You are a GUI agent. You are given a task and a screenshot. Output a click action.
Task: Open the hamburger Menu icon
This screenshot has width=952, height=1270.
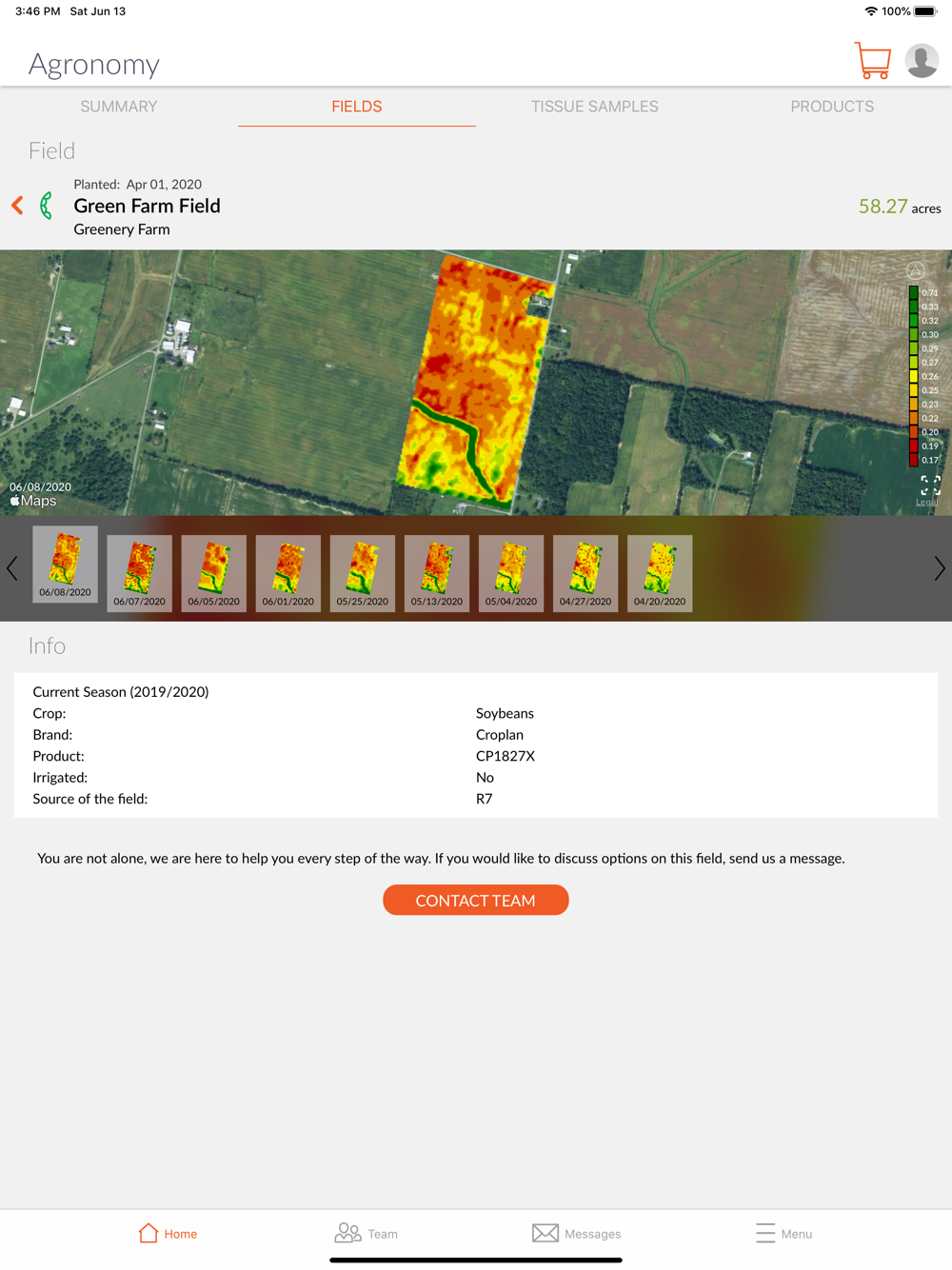(x=765, y=1233)
